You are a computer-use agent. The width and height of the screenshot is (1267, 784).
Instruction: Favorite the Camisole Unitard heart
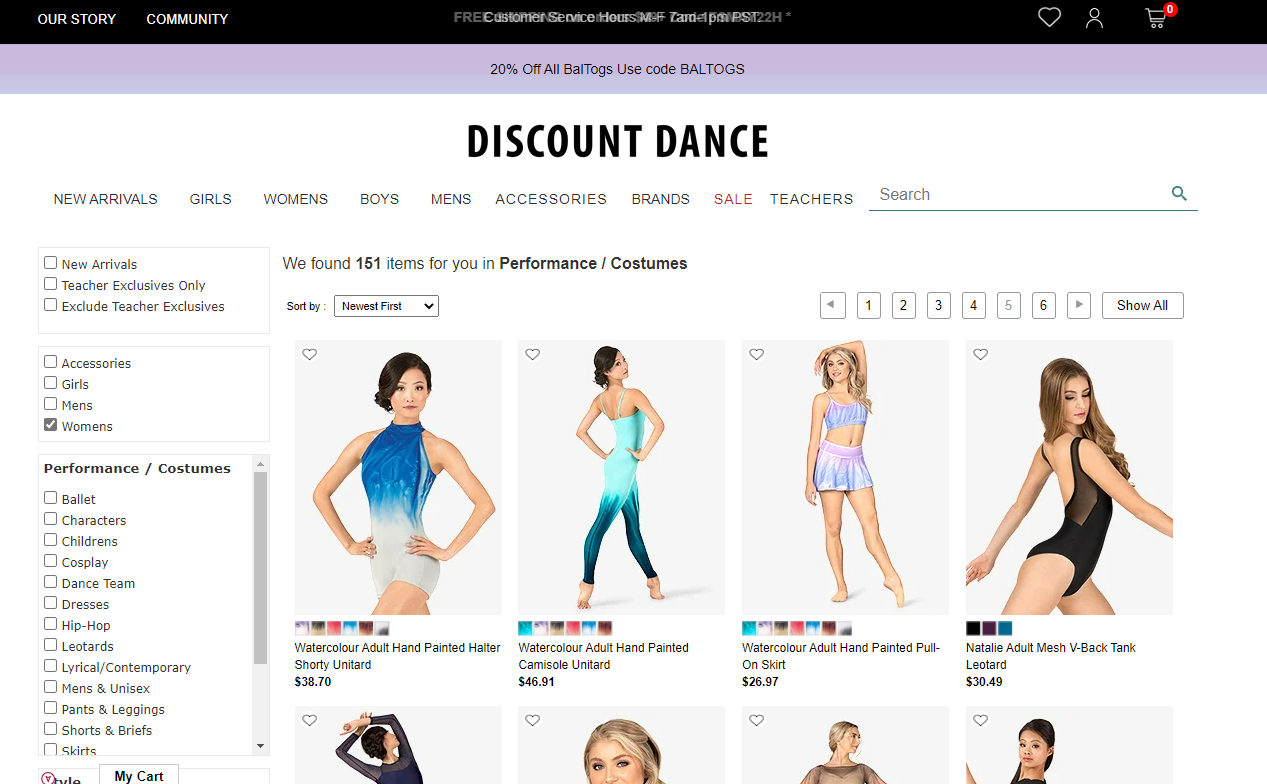[x=533, y=354]
